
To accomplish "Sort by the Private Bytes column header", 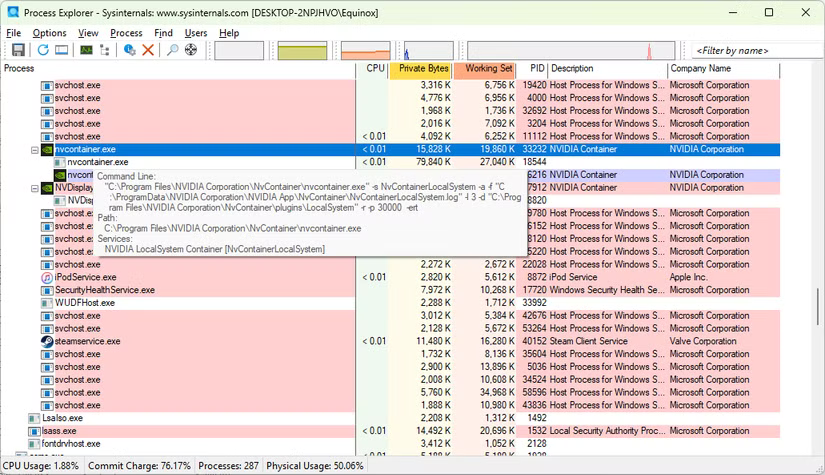I will click(x=423, y=69).
